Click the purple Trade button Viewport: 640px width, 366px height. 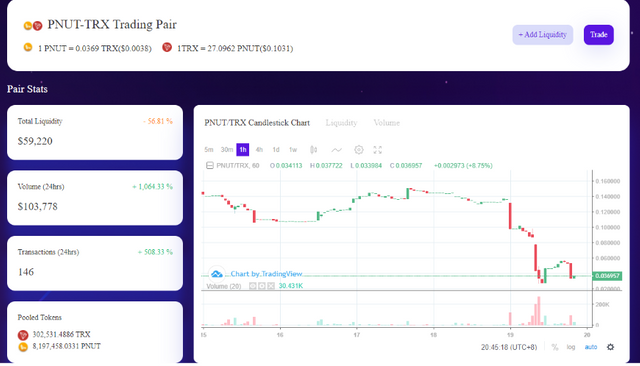click(x=598, y=35)
